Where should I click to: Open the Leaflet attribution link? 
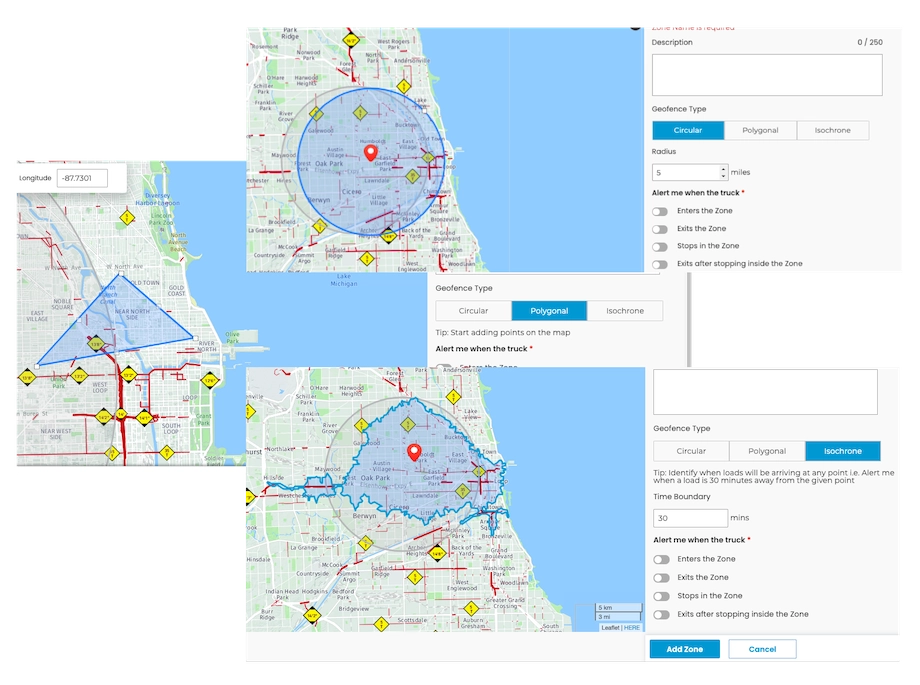click(608, 628)
